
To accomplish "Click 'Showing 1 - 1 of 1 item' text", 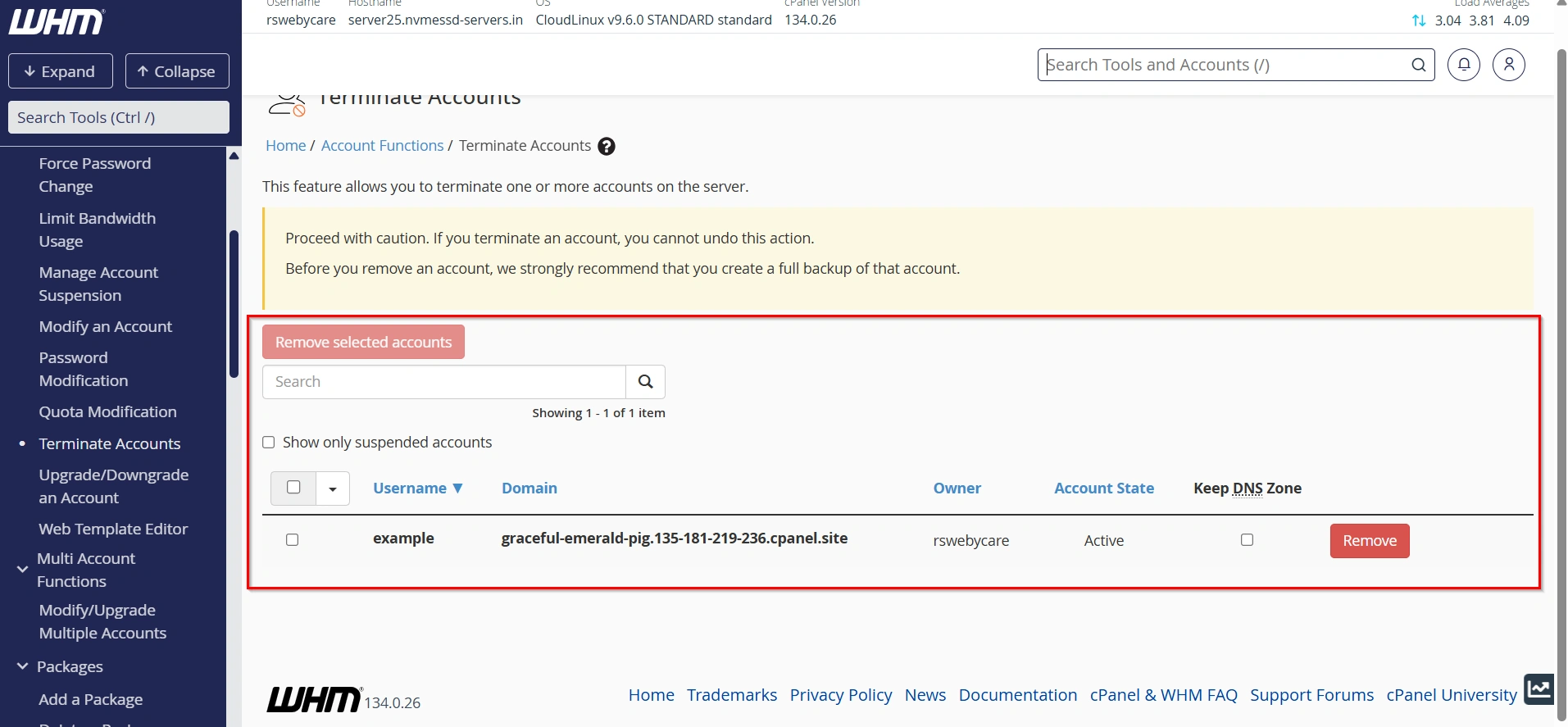I will coord(598,413).
